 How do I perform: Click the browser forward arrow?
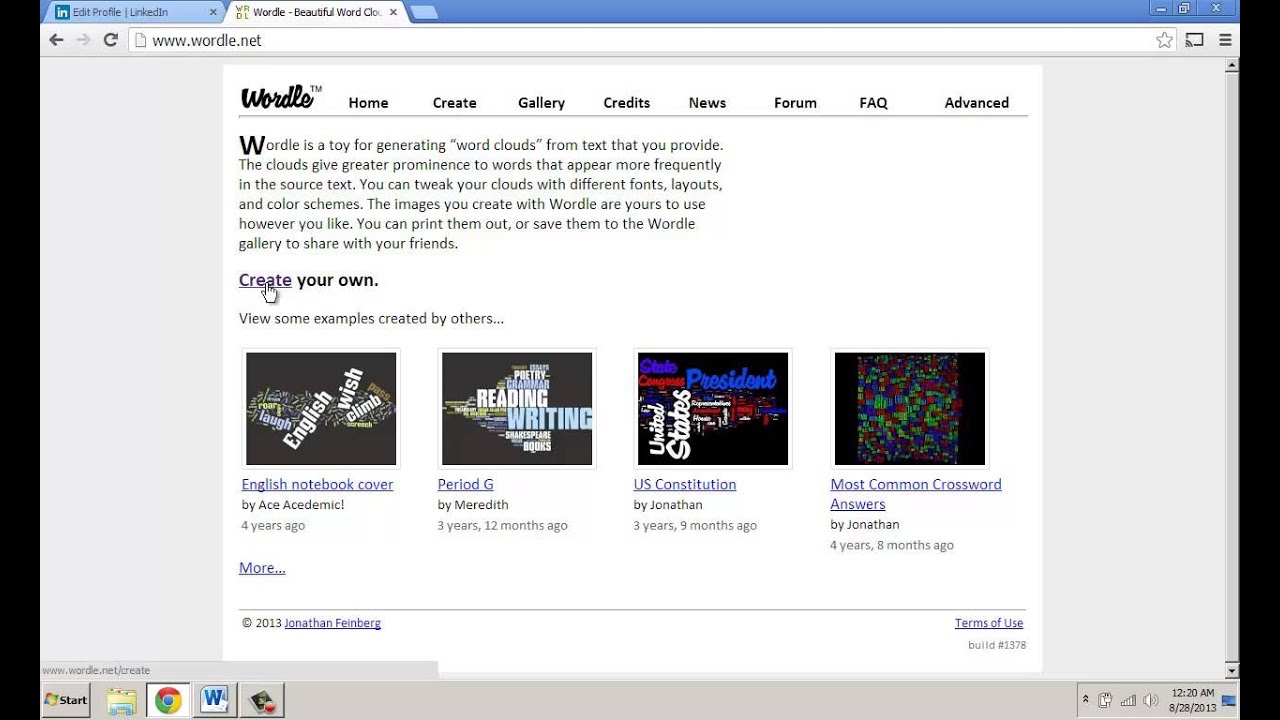83,40
